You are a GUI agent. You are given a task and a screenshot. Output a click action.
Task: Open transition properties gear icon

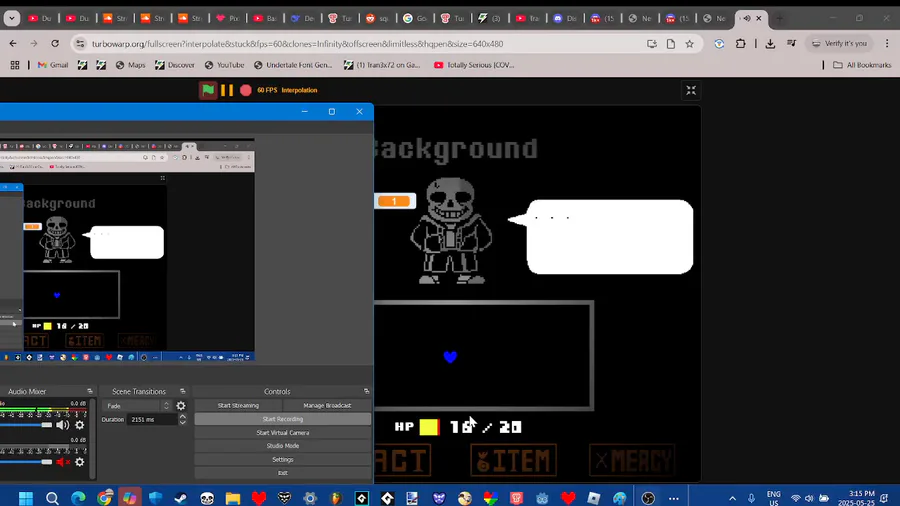click(181, 406)
